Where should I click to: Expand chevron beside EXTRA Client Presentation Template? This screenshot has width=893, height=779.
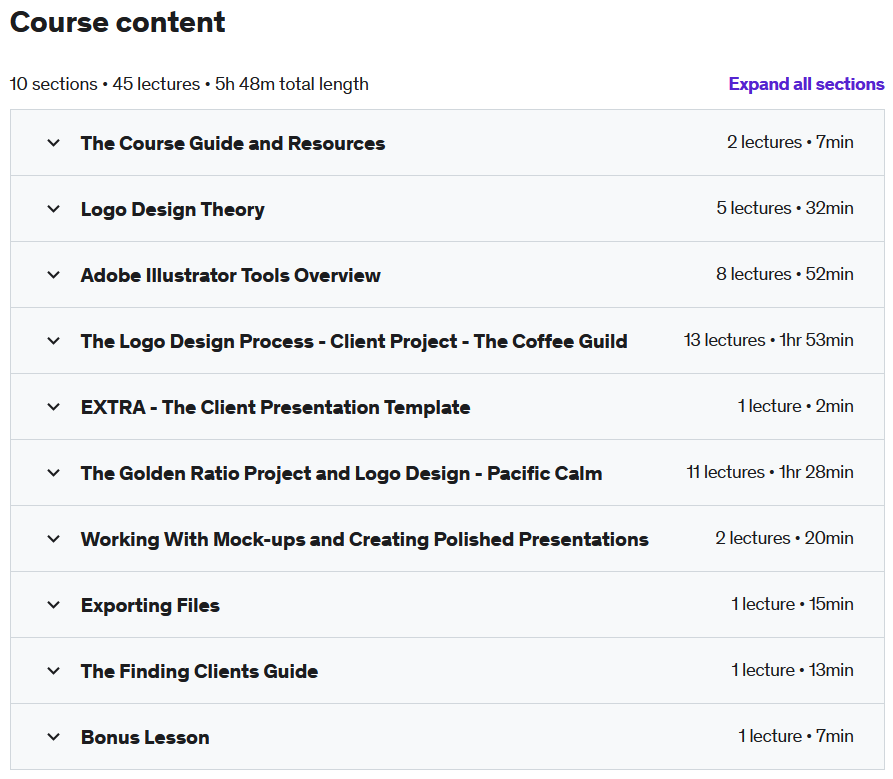[x=54, y=407]
